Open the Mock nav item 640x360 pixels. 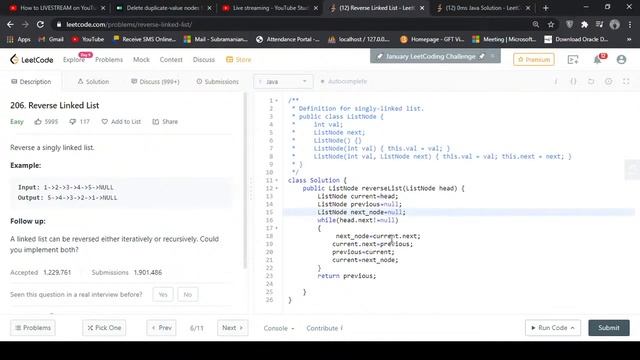(x=141, y=60)
